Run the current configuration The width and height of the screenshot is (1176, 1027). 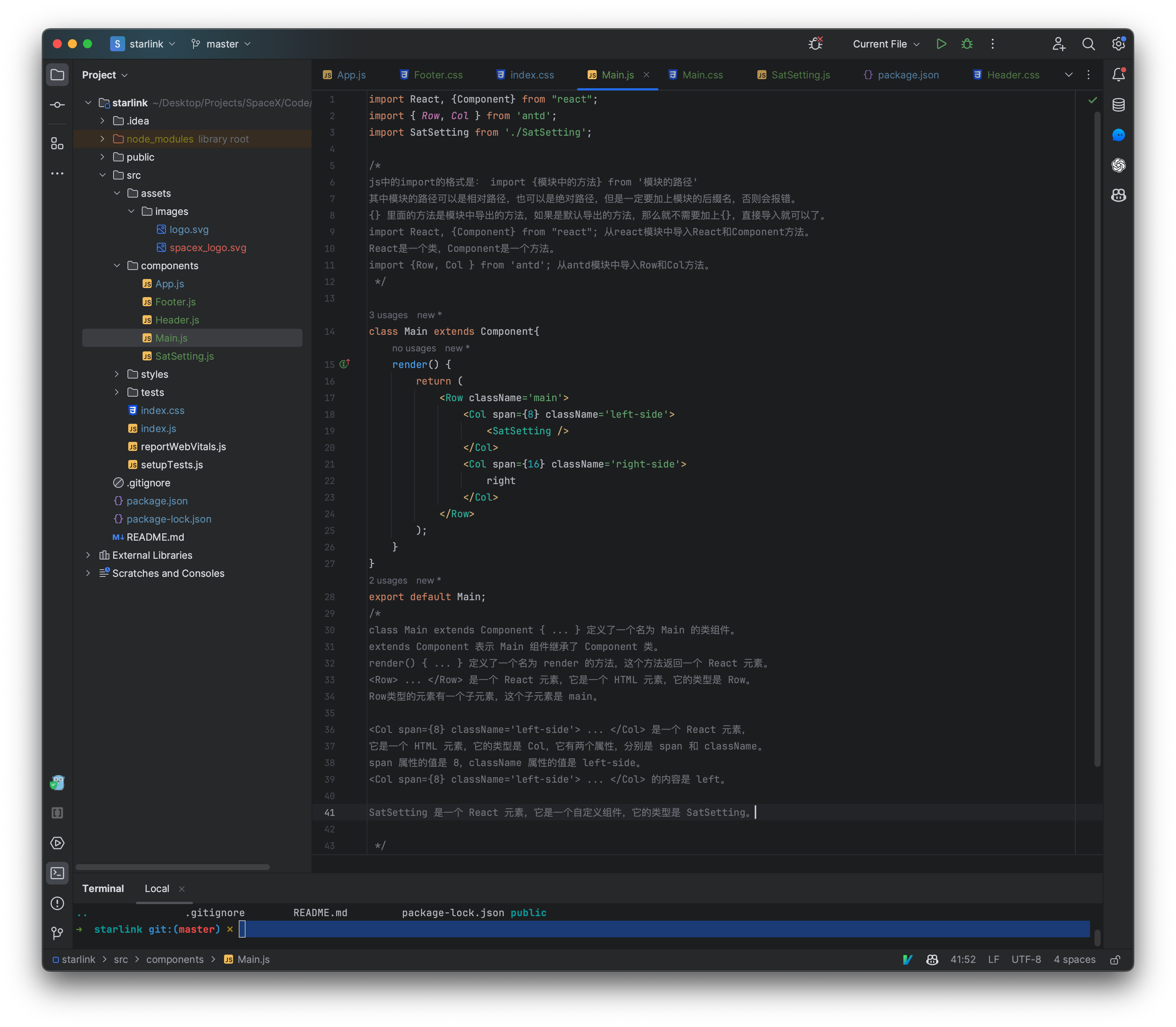coord(941,44)
